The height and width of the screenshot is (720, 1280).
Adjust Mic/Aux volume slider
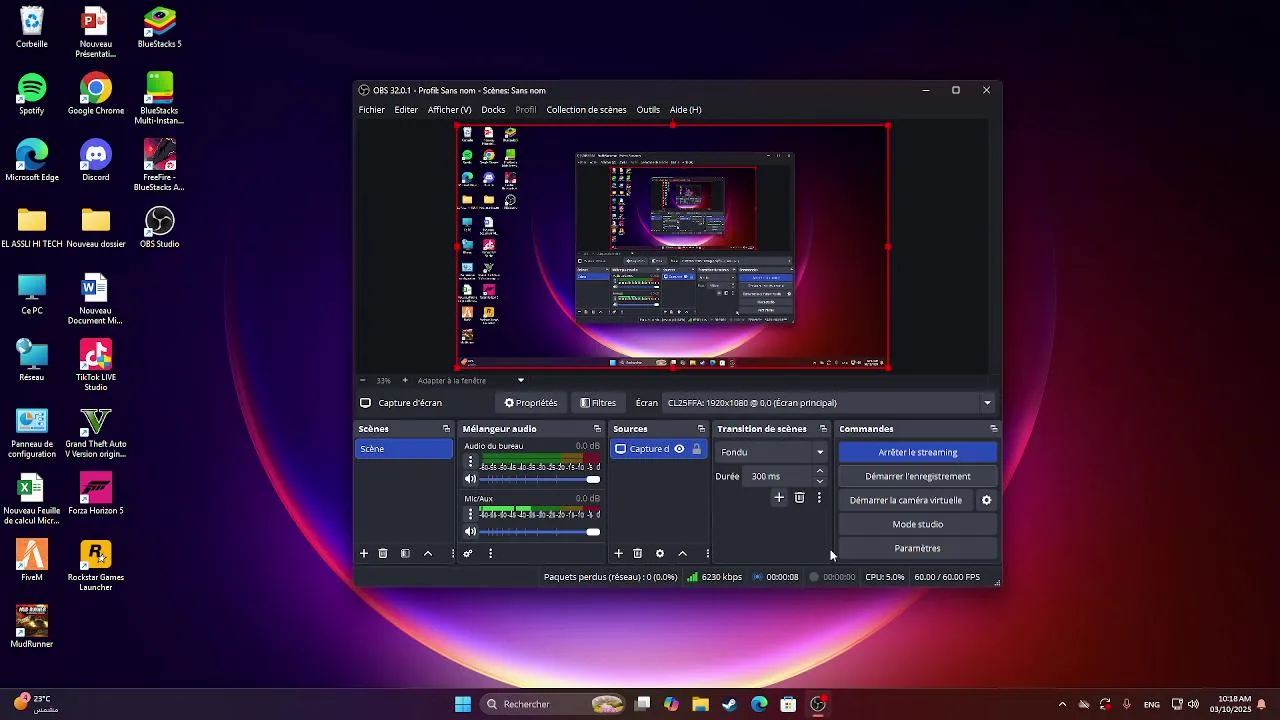540,531
